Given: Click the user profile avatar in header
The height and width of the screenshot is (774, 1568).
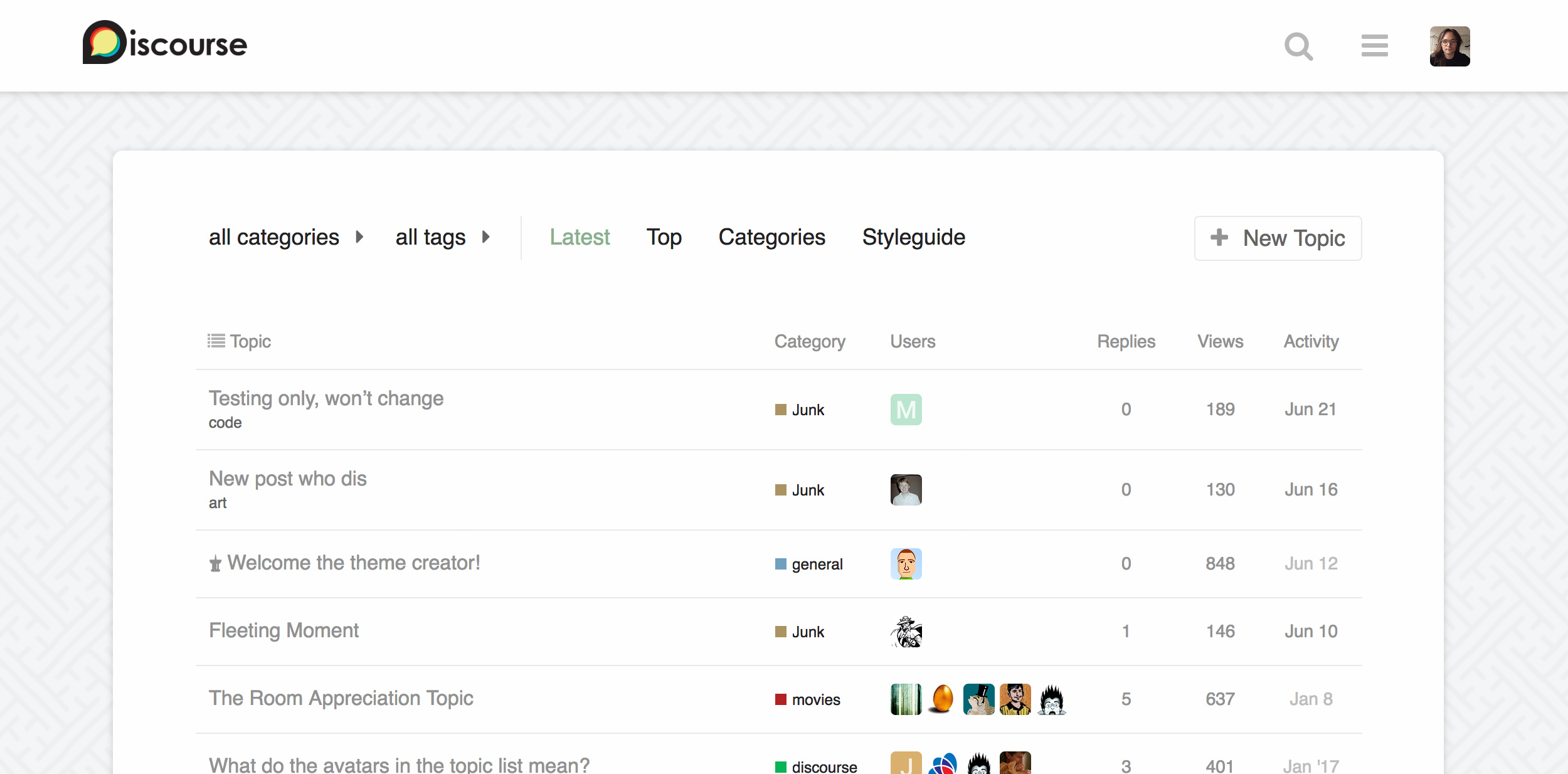Looking at the screenshot, I should pos(1449,46).
